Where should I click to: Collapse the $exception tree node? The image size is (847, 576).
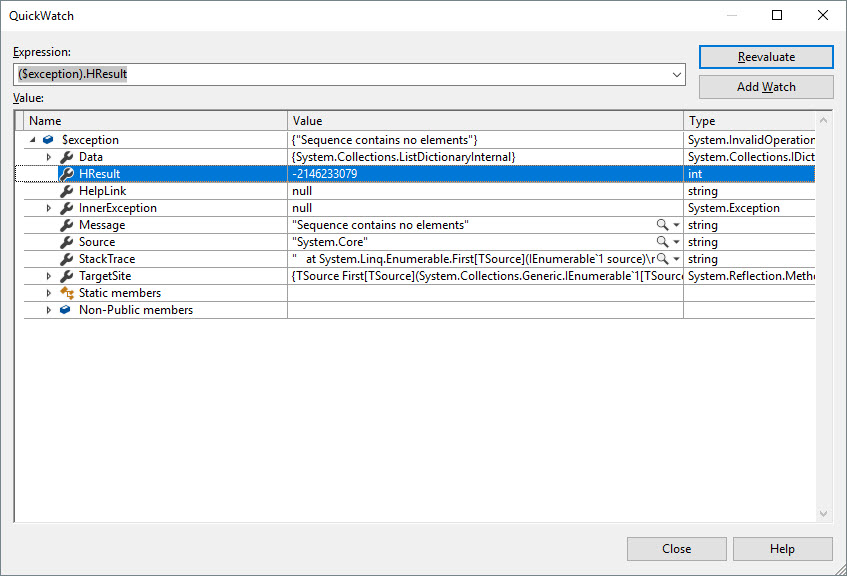[x=32, y=140]
